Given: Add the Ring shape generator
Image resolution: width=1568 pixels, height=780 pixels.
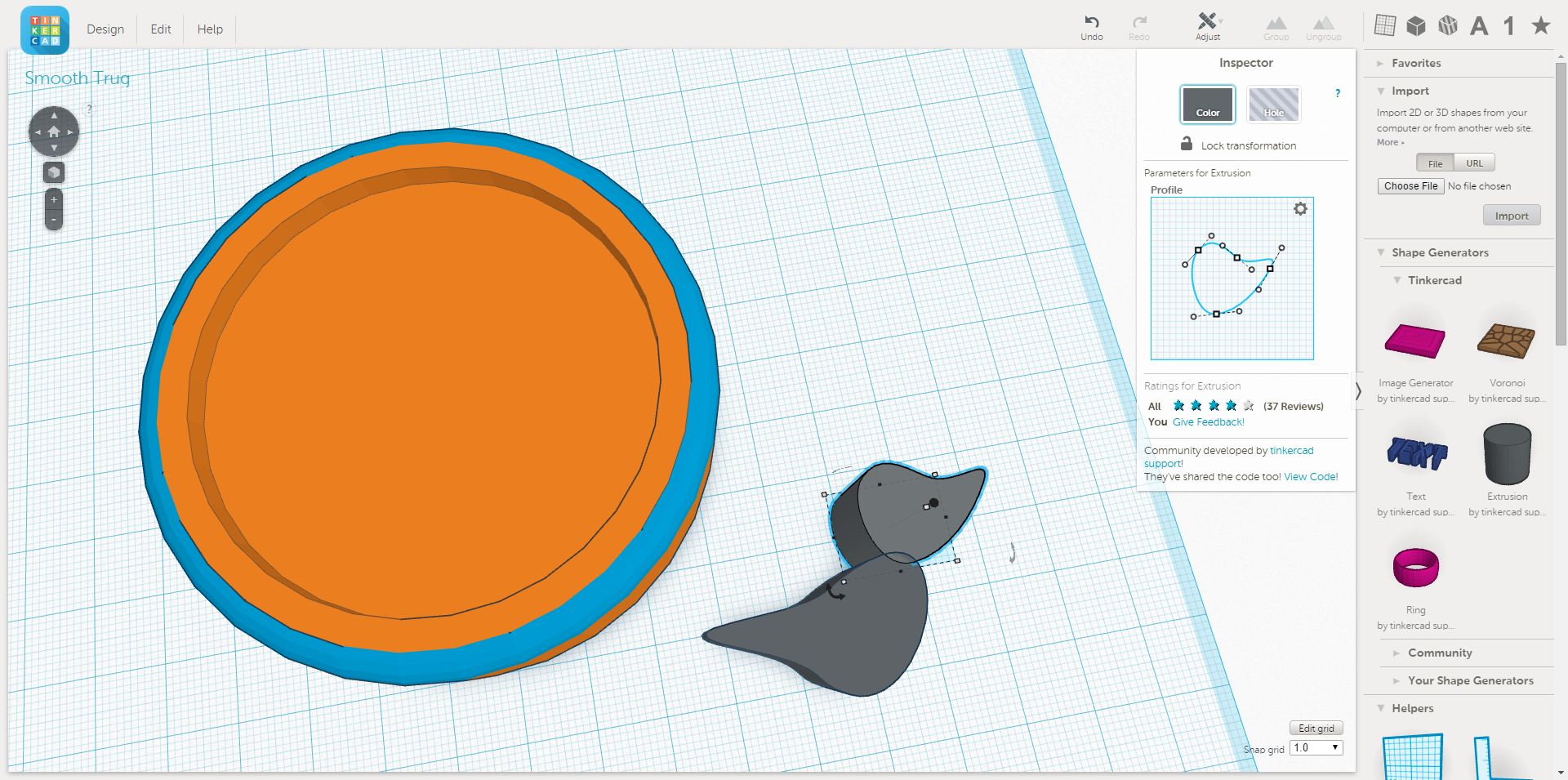Looking at the screenshot, I should (1416, 568).
